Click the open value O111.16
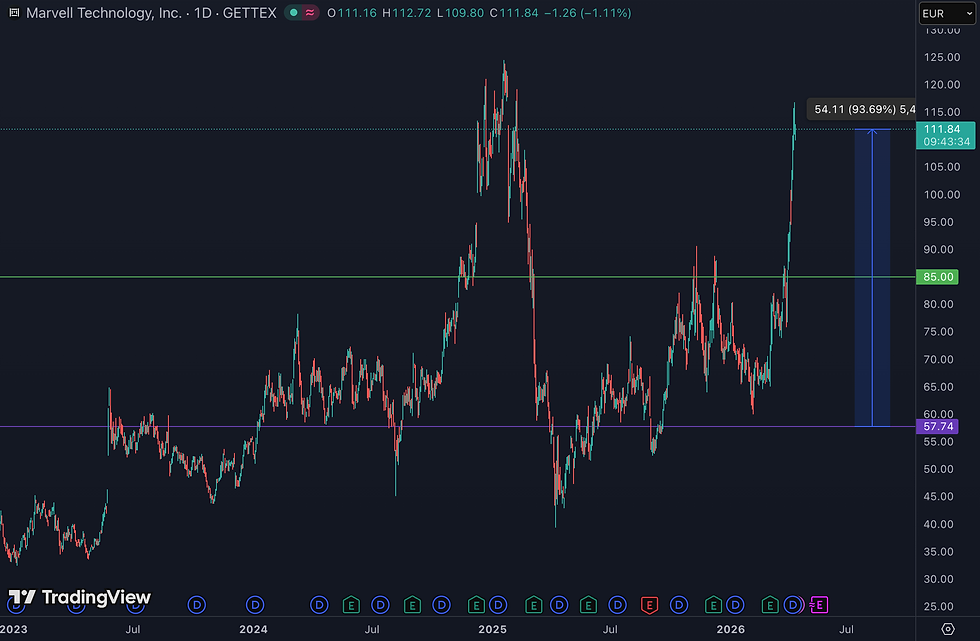This screenshot has width=980, height=641. pos(352,13)
